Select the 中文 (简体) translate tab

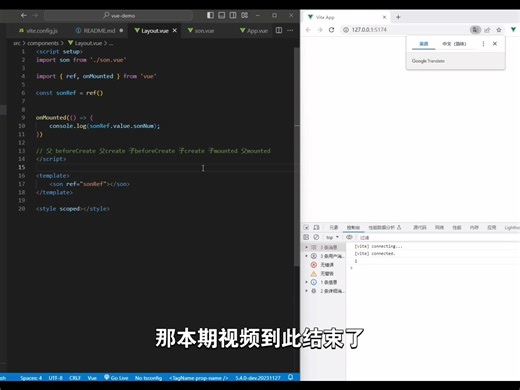tap(454, 44)
